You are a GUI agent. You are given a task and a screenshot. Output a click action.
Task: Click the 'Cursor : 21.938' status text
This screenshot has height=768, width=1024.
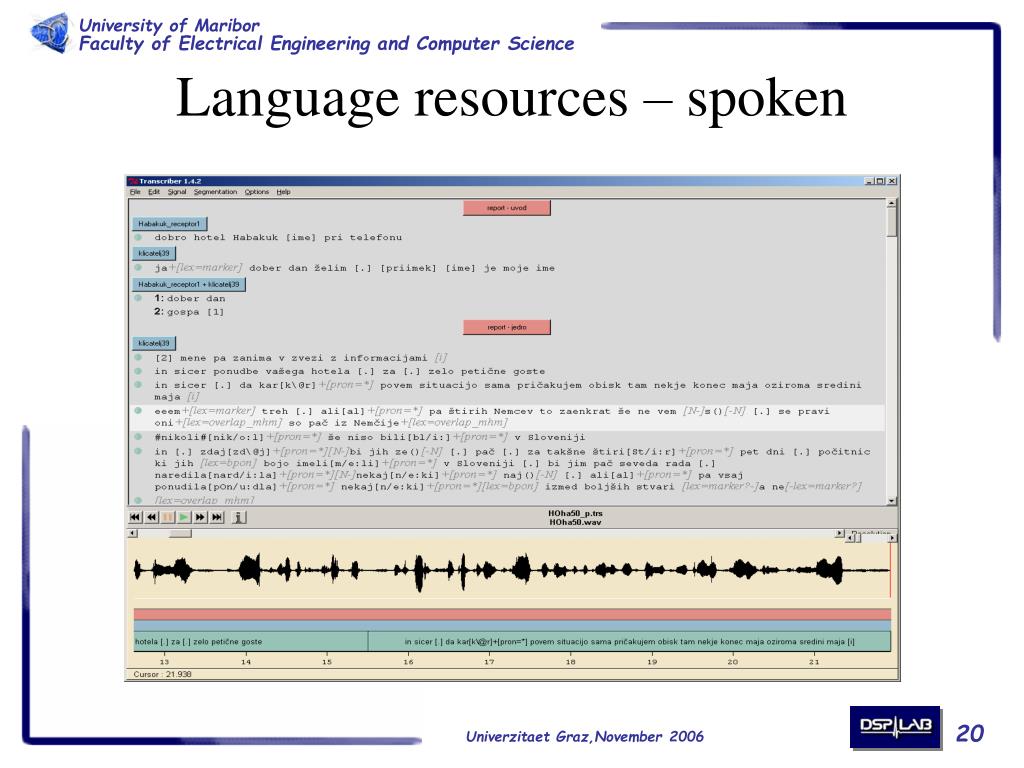[163, 675]
